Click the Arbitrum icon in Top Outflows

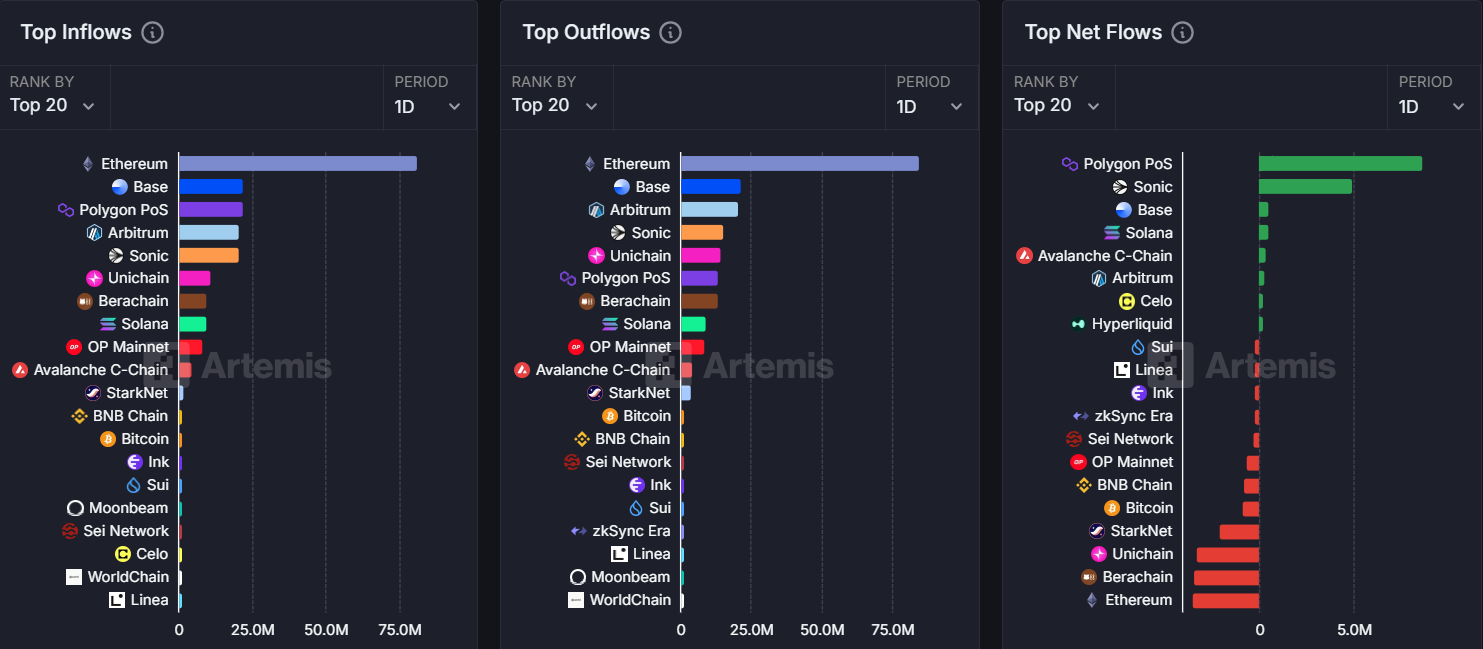pos(597,210)
